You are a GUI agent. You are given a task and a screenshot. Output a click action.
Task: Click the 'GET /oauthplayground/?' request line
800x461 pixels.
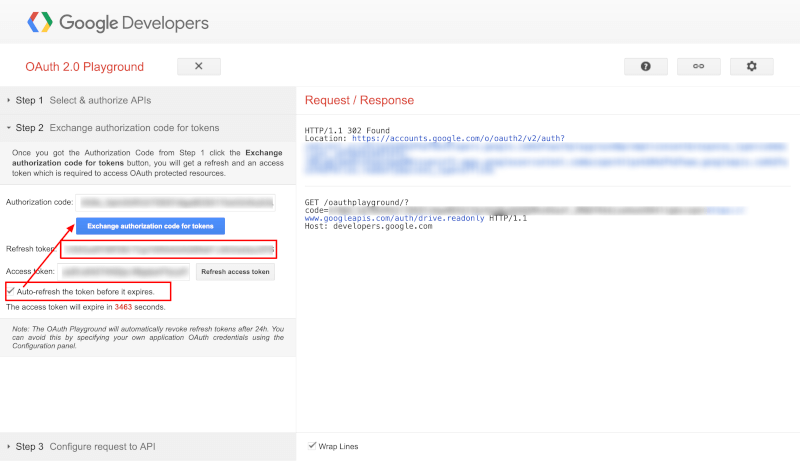tap(357, 202)
